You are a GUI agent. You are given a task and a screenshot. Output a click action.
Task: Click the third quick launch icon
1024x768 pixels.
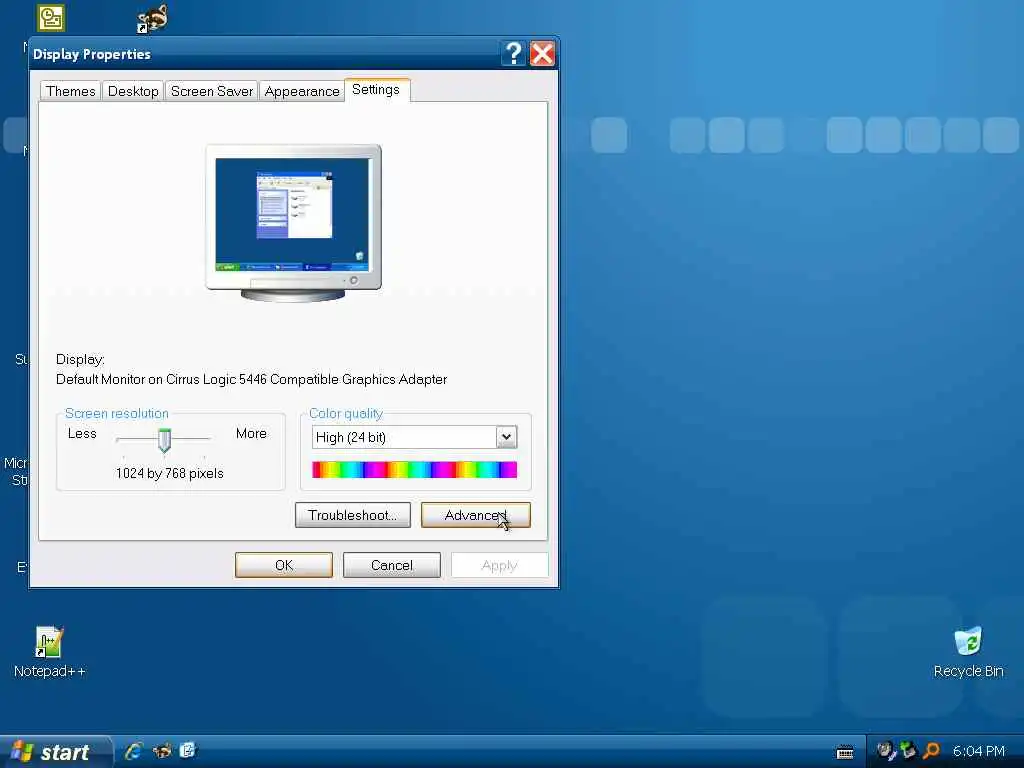[188, 751]
